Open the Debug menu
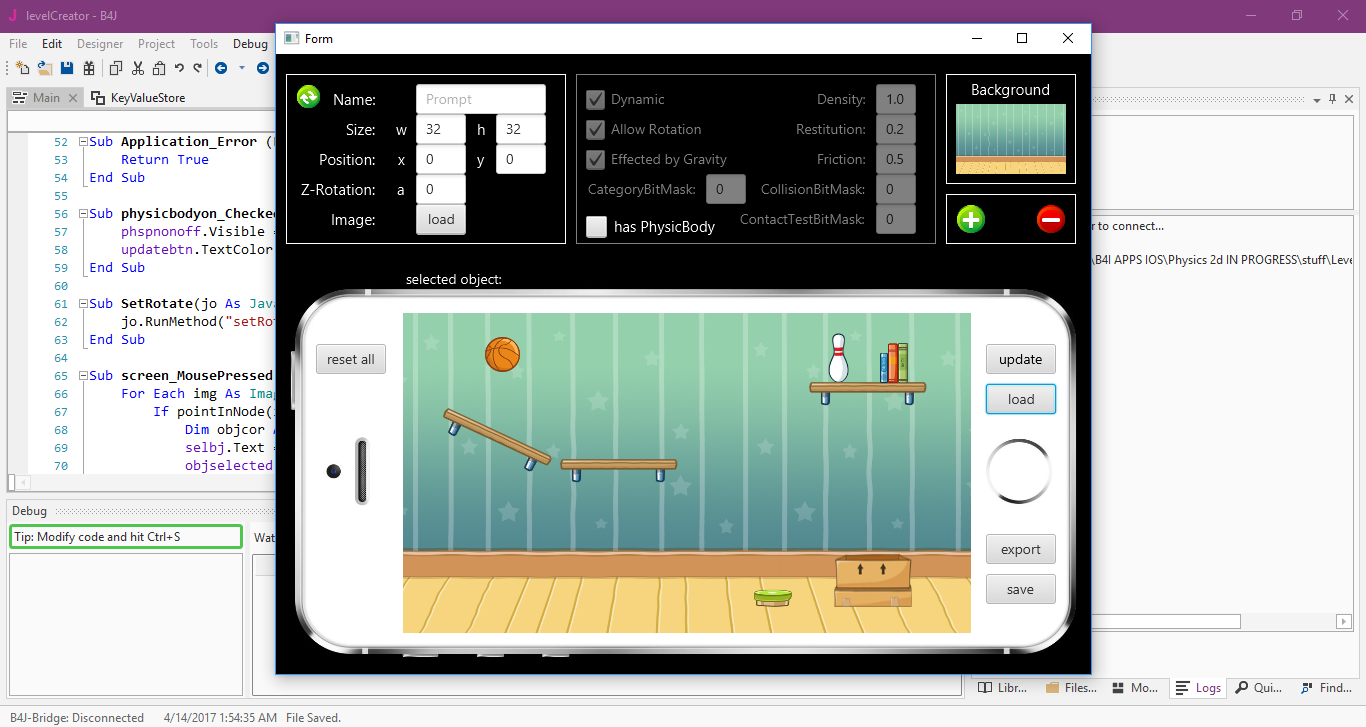The height and width of the screenshot is (727, 1366). pyautogui.click(x=250, y=44)
